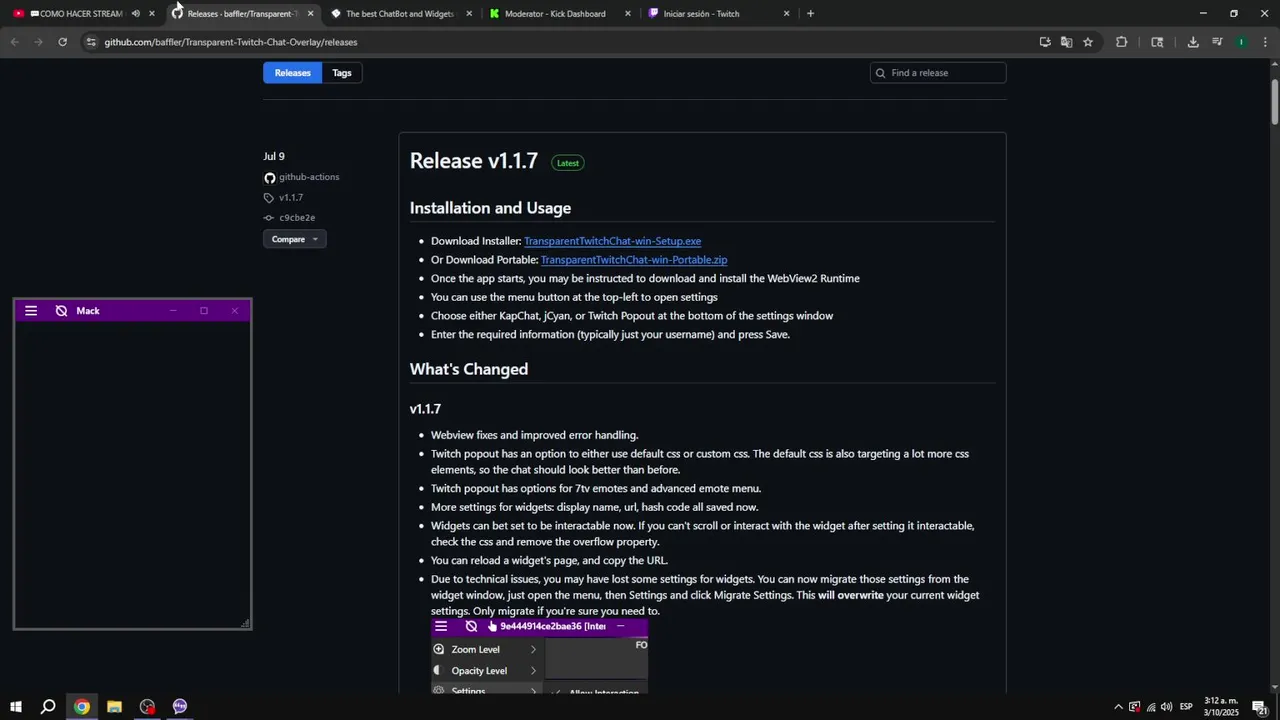
Task: Click the resize grip of Mack overlay window
Action: (245, 623)
